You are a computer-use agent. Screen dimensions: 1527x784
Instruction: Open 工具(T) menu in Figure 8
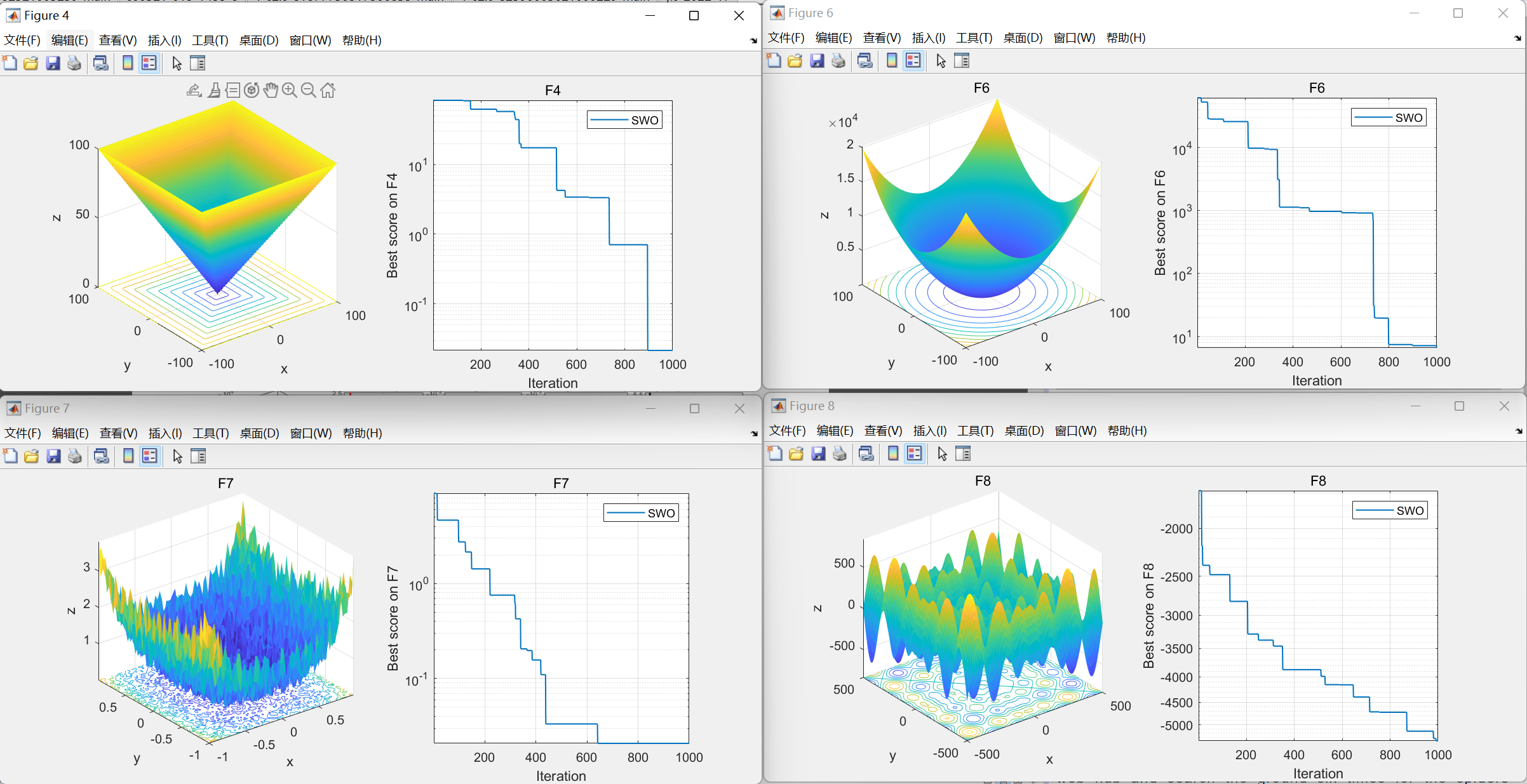click(975, 431)
